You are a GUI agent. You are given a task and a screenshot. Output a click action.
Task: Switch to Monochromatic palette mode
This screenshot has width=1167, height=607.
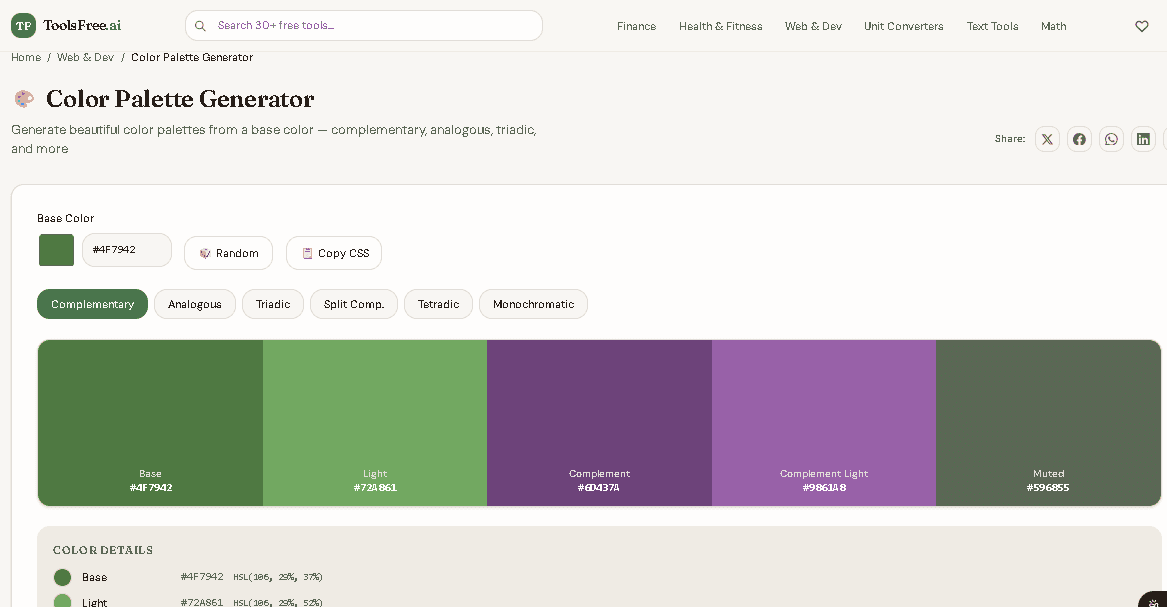533,304
